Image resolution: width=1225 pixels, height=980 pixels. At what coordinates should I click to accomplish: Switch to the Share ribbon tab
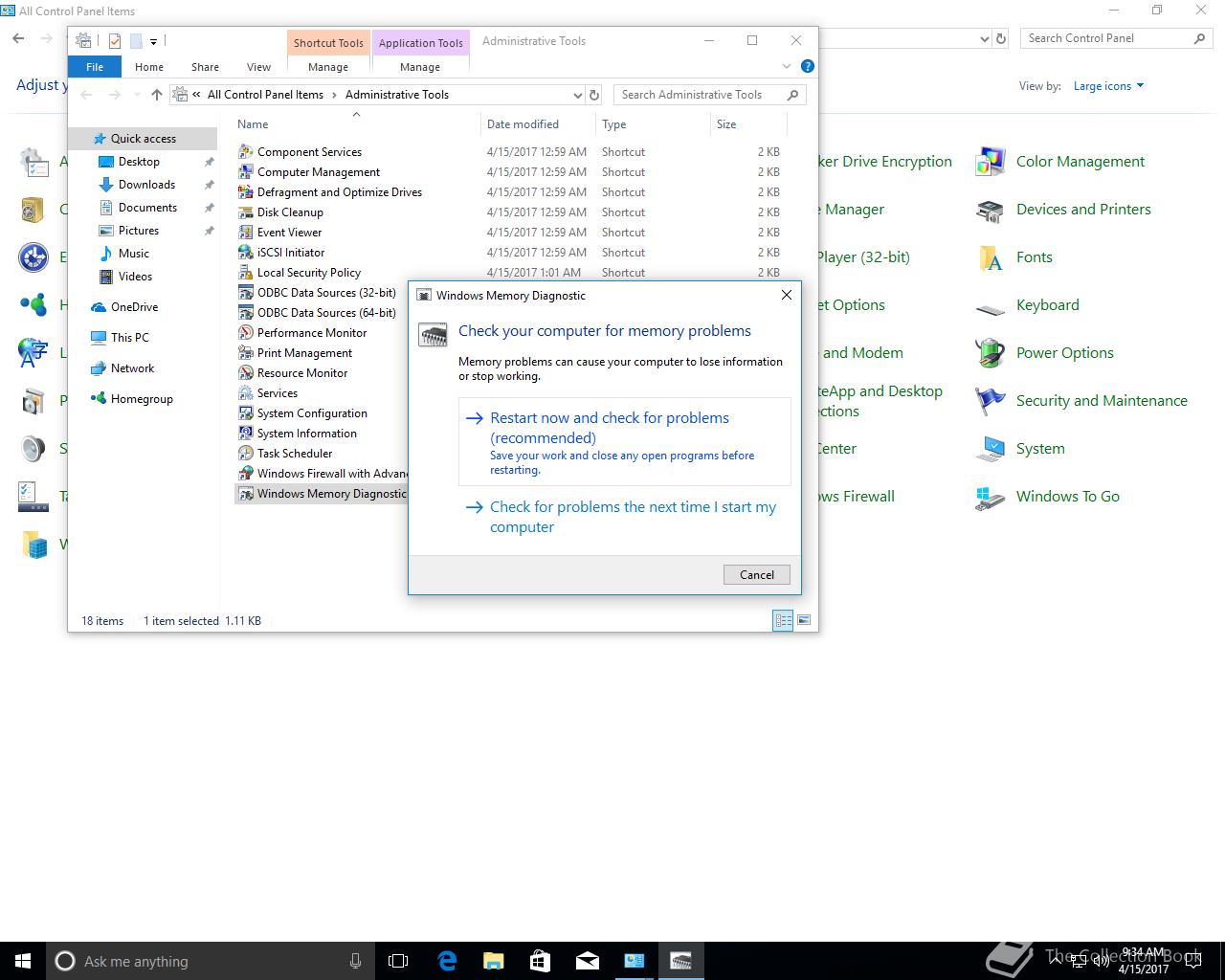pyautogui.click(x=205, y=67)
